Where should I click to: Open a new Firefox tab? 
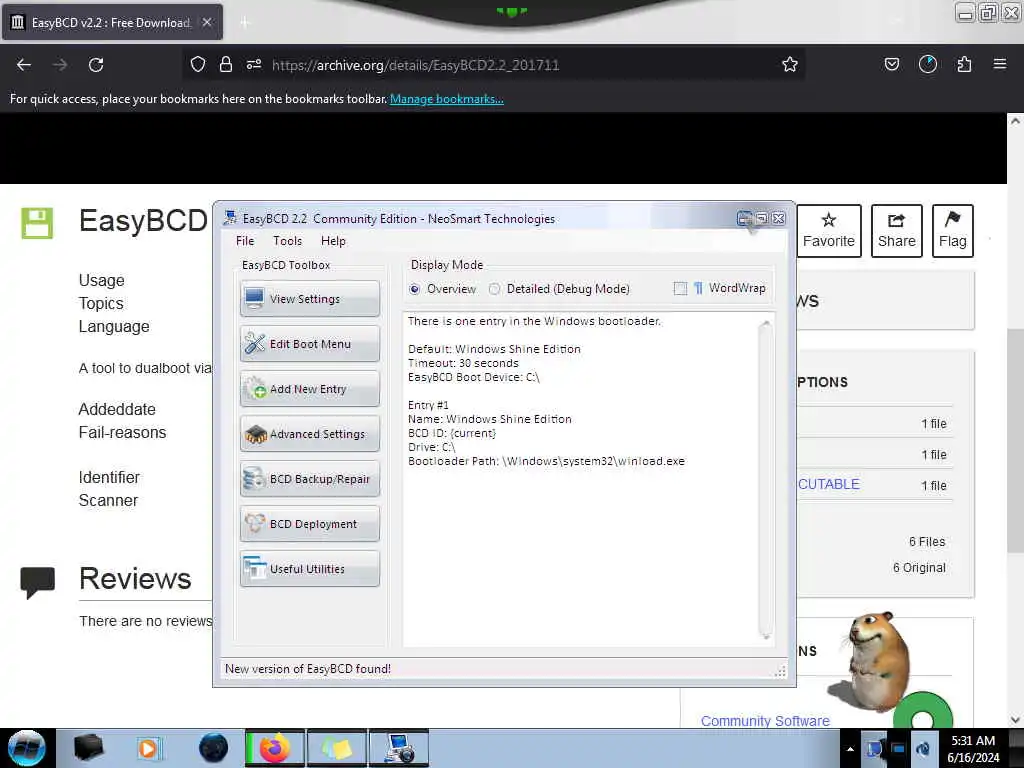pyautogui.click(x=245, y=23)
